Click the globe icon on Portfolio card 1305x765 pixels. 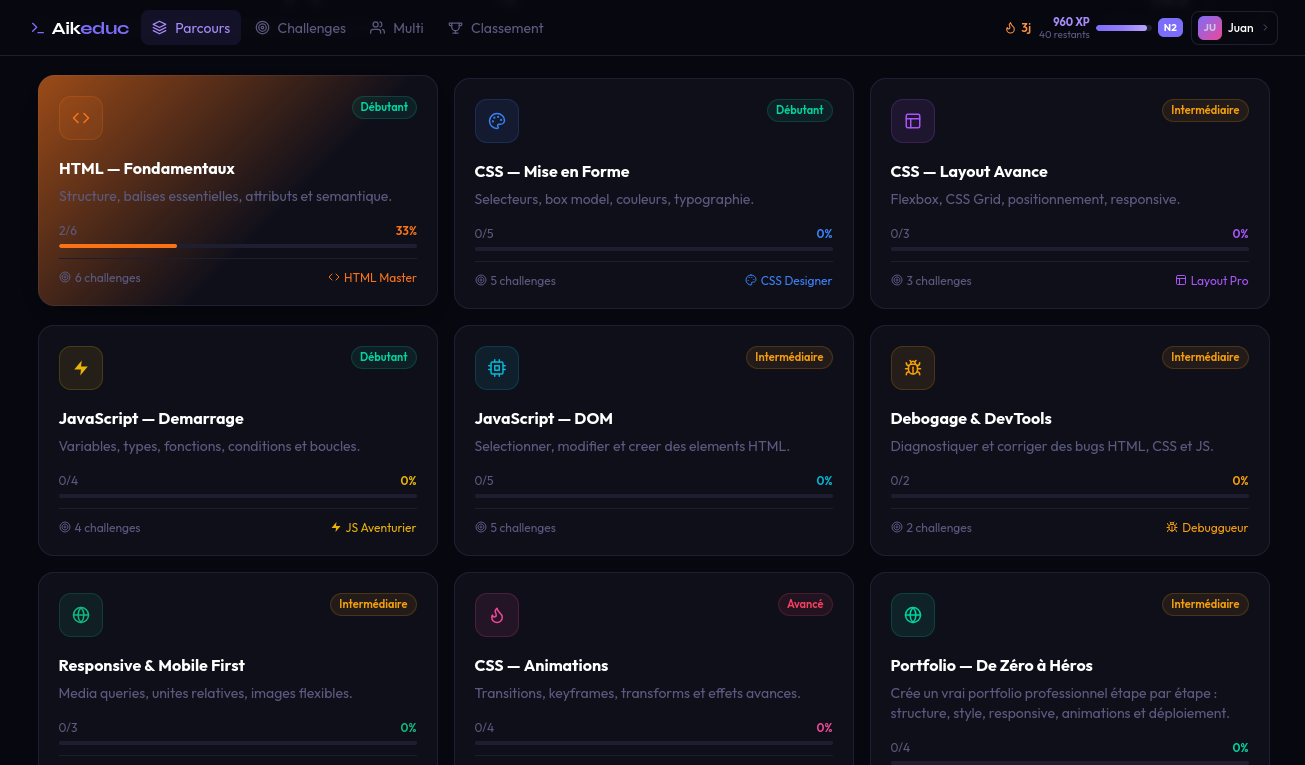[x=913, y=615]
